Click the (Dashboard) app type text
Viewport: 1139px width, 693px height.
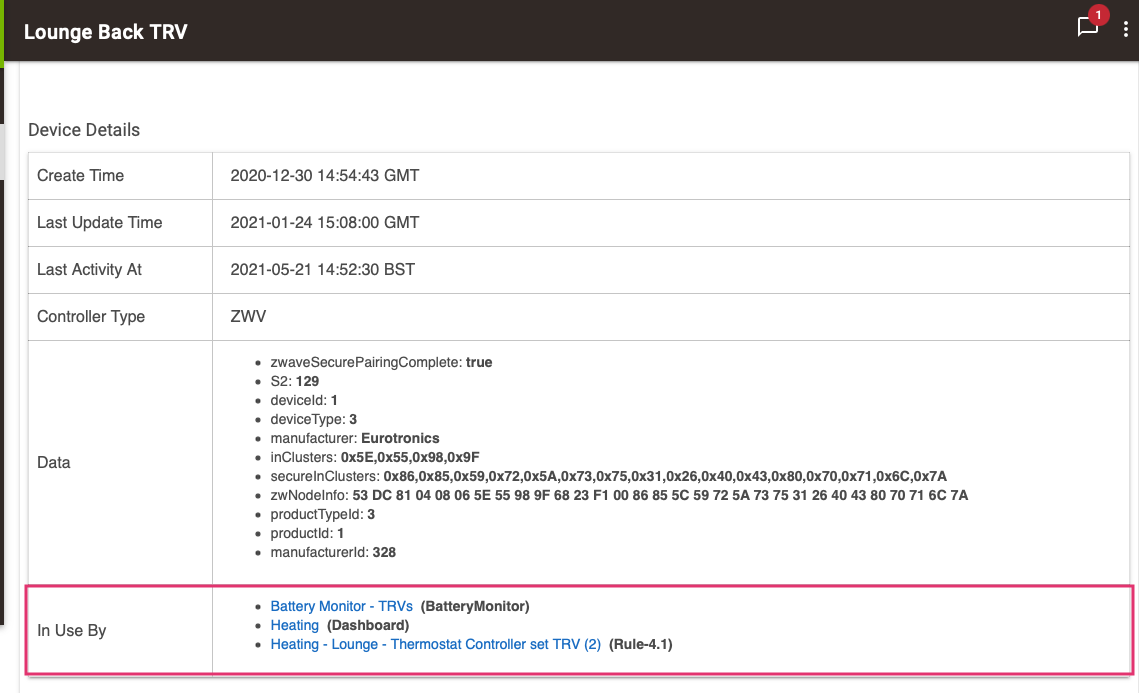point(368,625)
